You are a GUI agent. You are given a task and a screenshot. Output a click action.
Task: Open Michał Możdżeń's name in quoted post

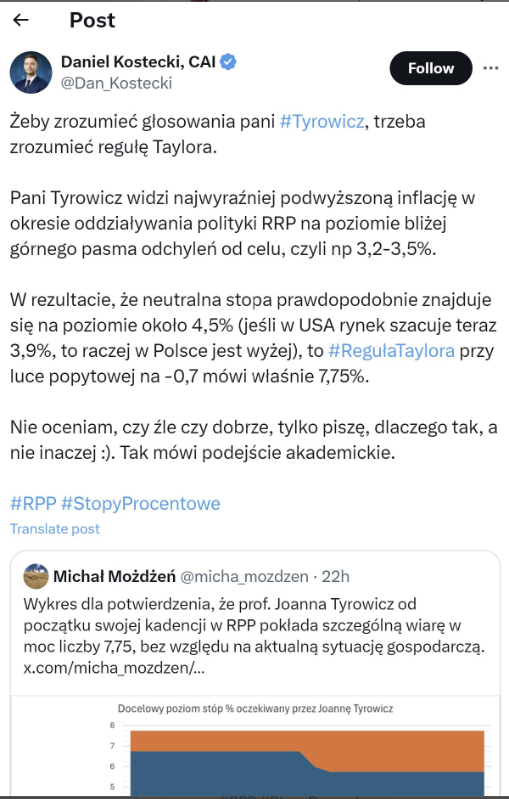click(115, 576)
